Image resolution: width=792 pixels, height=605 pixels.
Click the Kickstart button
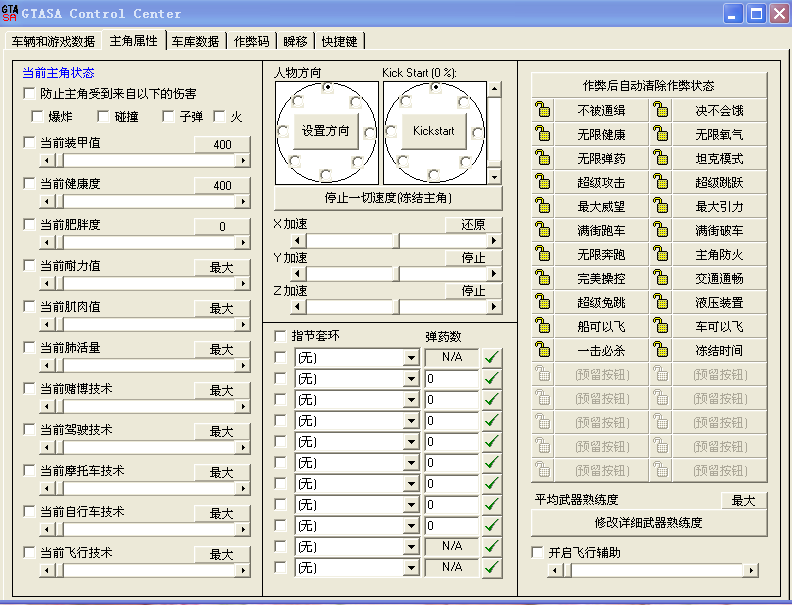coord(433,131)
